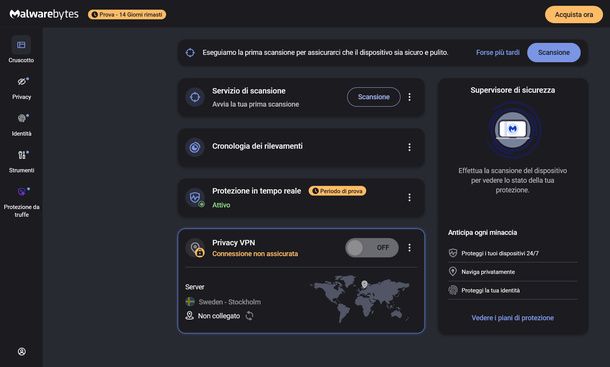
Task: Click the Malwarebytes logo
Action: (x=44, y=14)
